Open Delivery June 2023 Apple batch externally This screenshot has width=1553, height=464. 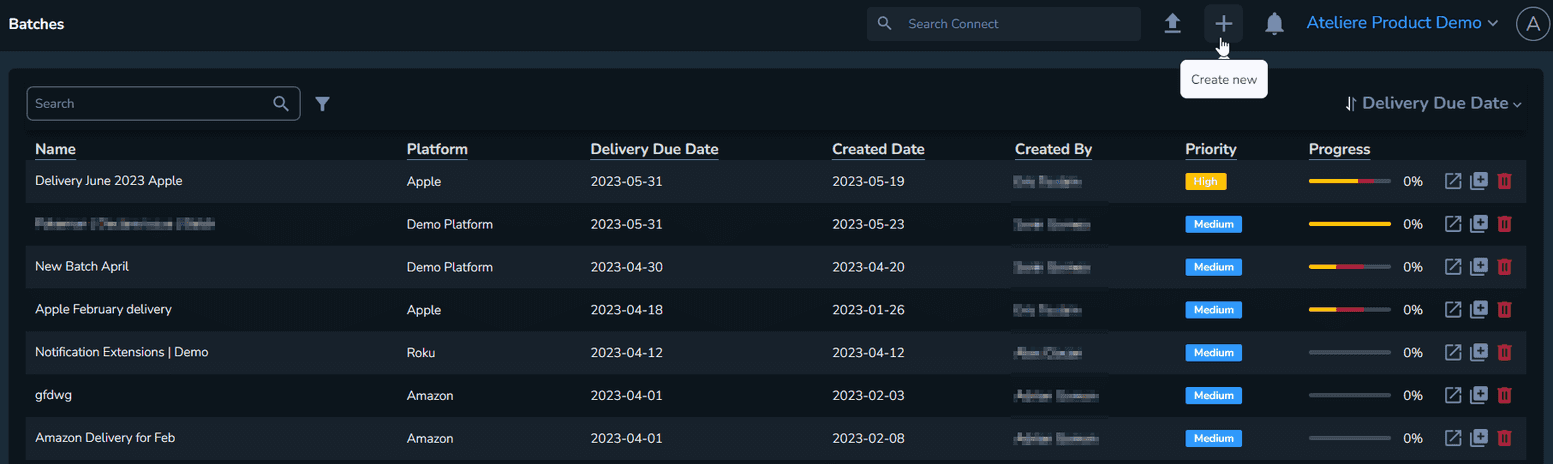1454,182
